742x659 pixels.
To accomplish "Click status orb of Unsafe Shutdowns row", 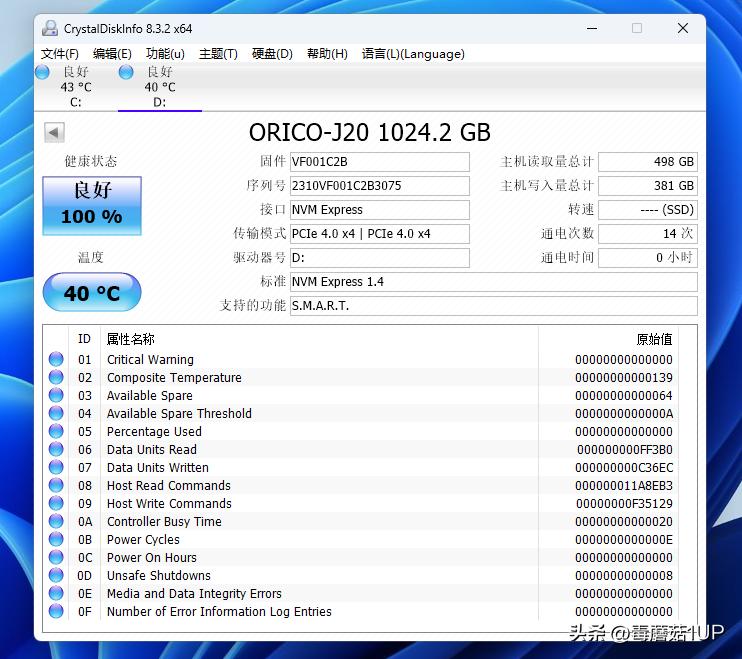I will 56,575.
